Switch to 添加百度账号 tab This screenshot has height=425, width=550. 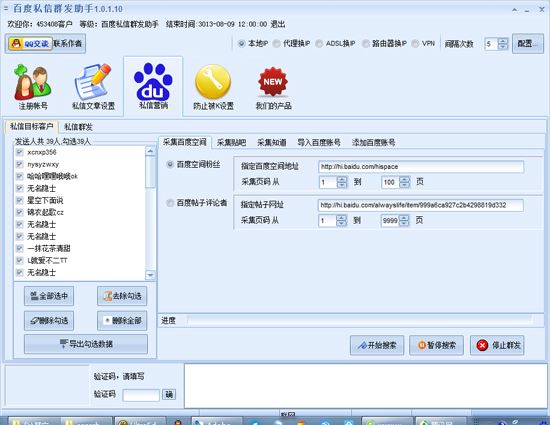(374, 142)
